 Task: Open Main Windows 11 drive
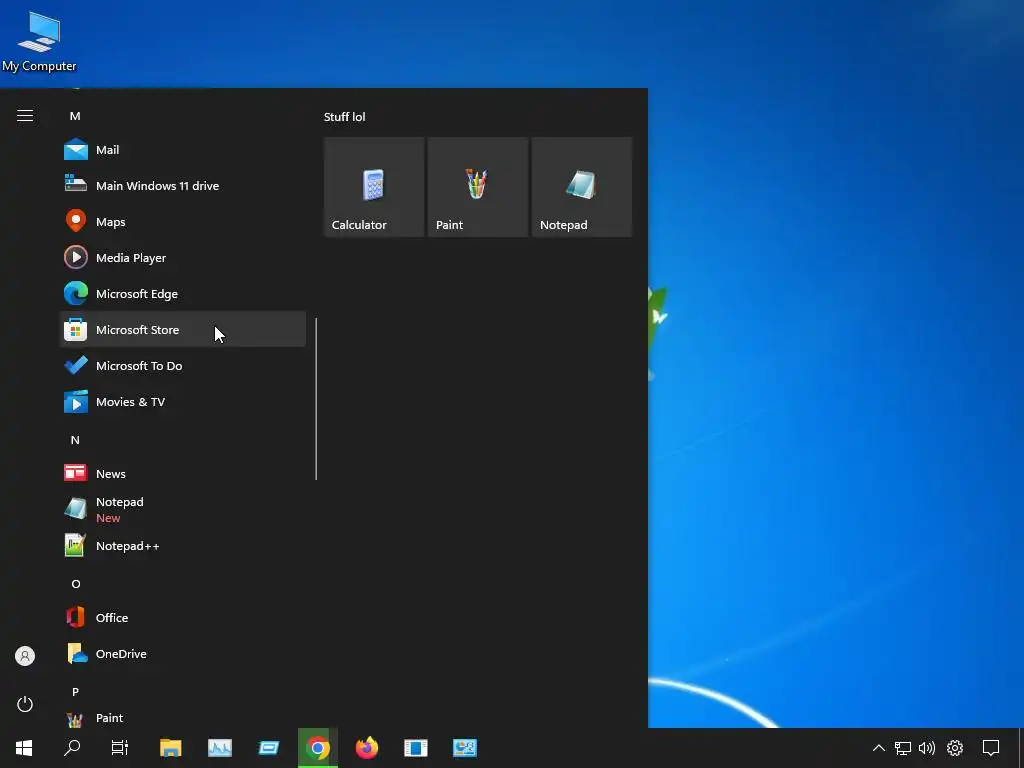(183, 185)
